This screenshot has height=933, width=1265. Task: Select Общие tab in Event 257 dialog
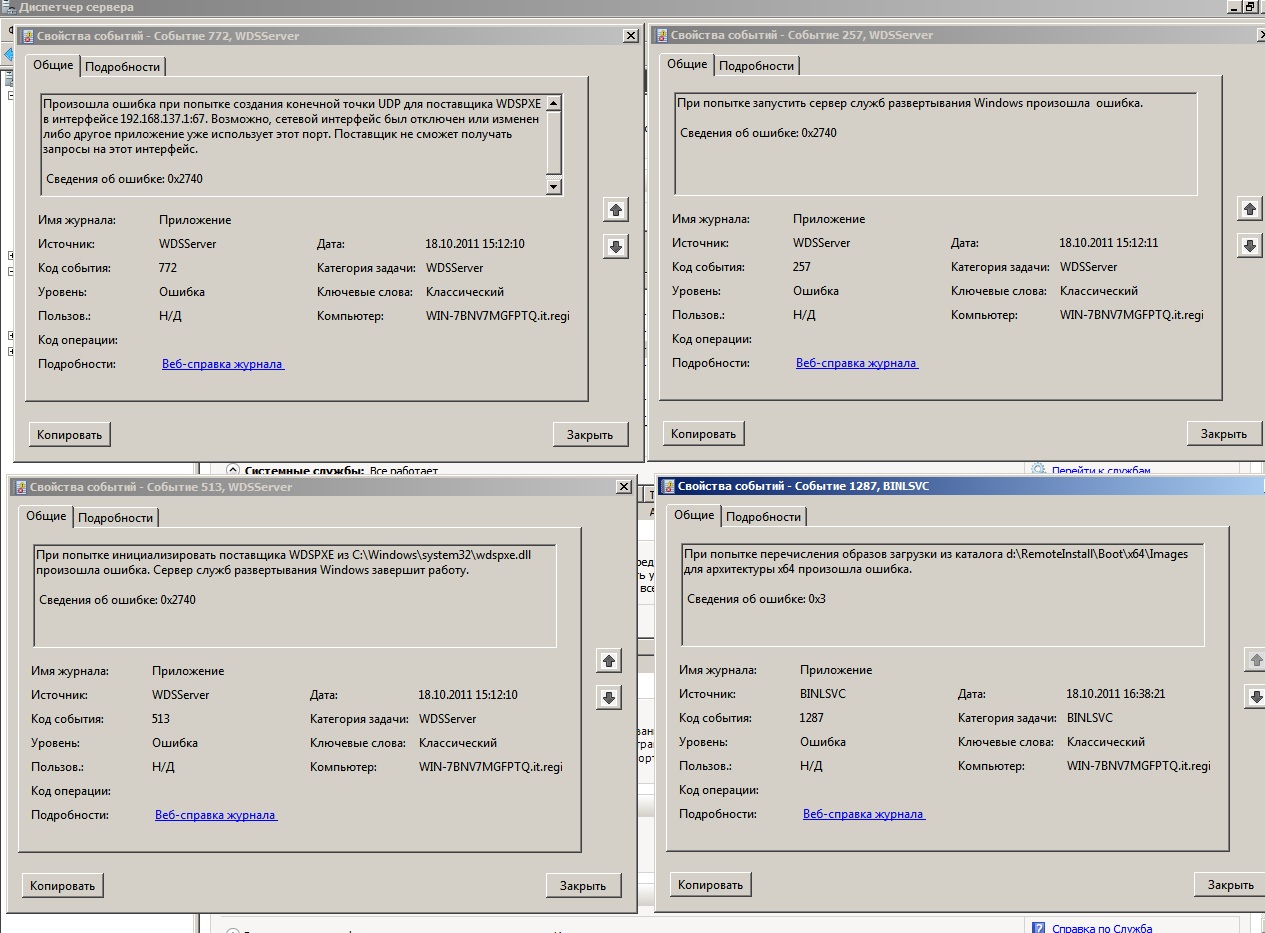(687, 64)
